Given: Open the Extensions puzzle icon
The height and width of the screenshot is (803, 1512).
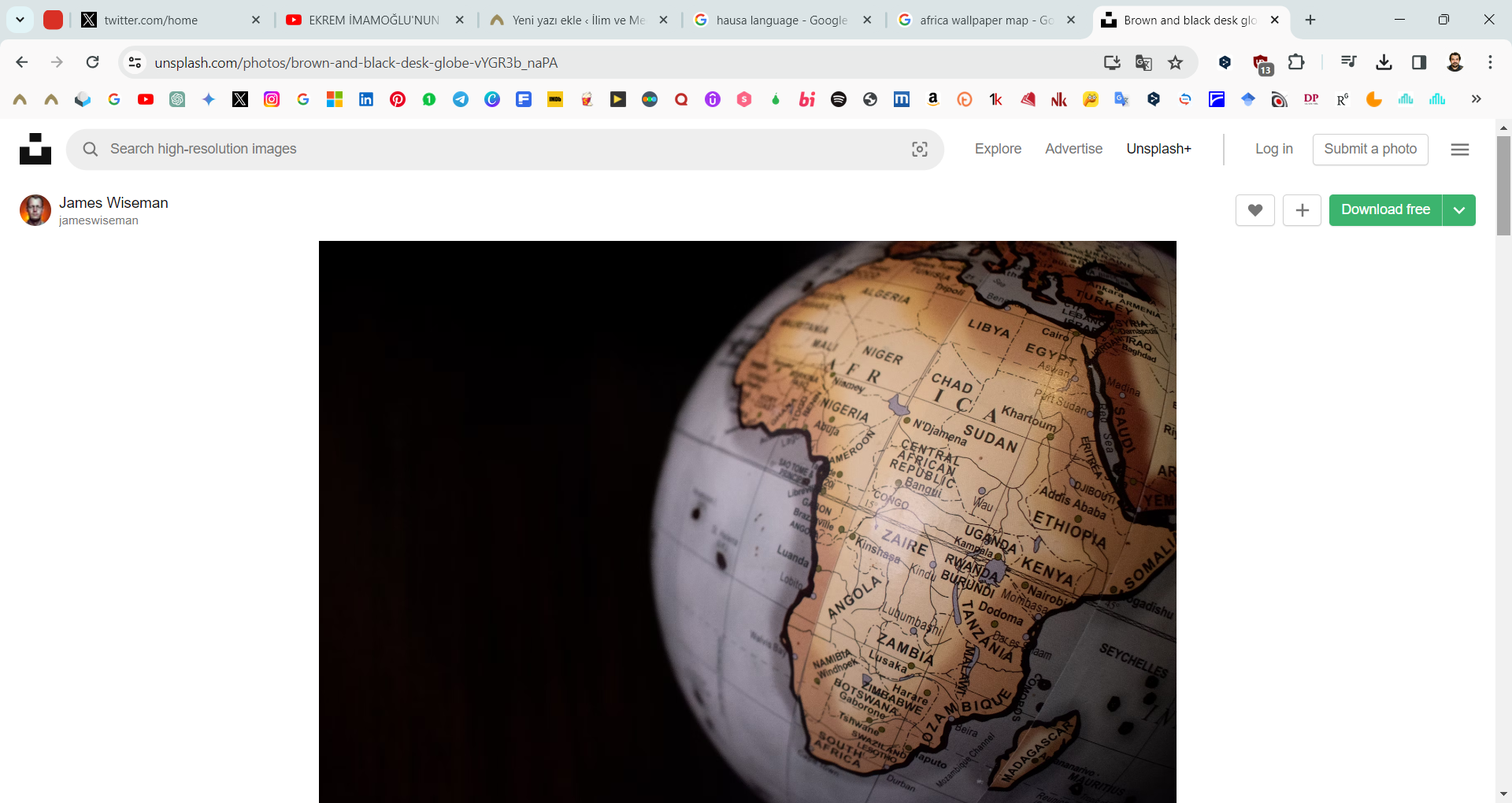Looking at the screenshot, I should coord(1295,63).
